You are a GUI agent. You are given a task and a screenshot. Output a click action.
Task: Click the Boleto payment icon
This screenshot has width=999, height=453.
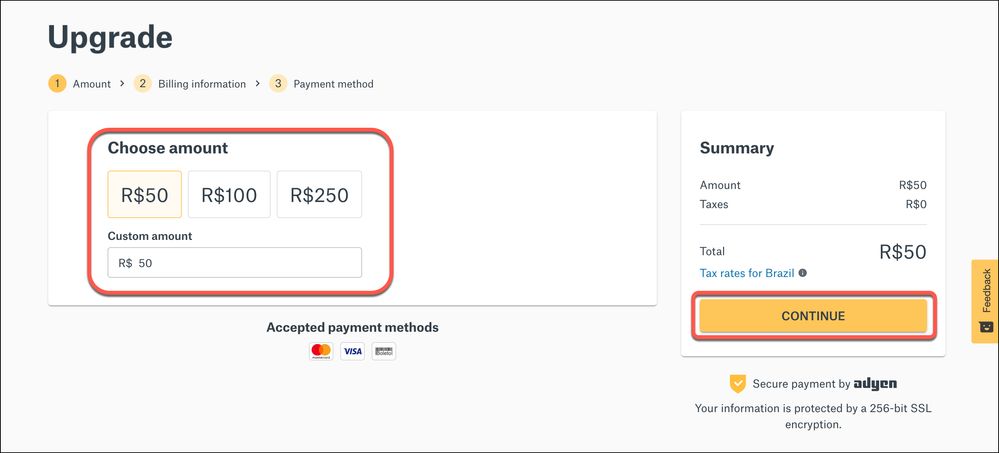(383, 351)
